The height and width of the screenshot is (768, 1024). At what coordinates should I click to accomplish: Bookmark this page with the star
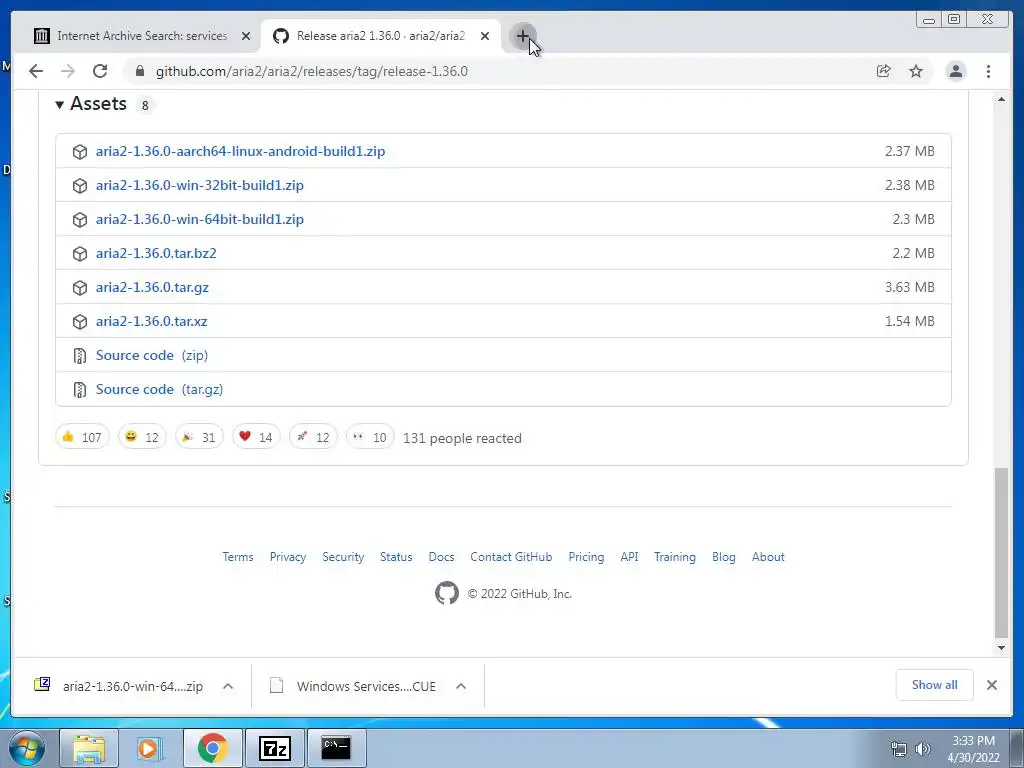click(916, 71)
